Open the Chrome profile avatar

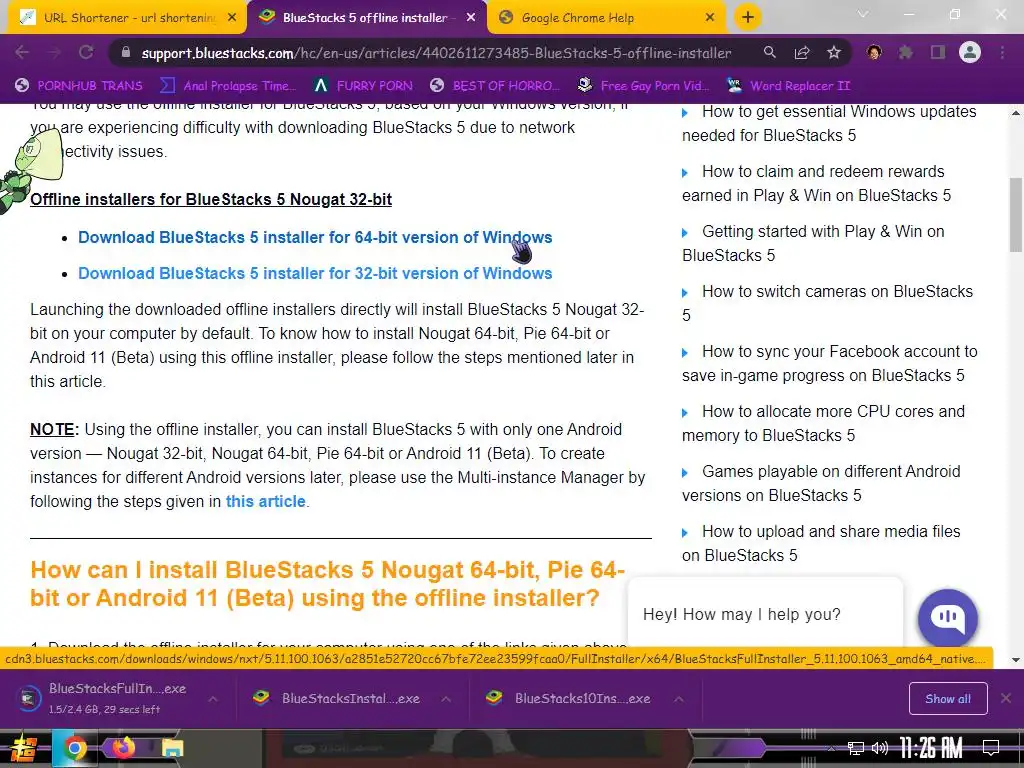click(x=970, y=52)
